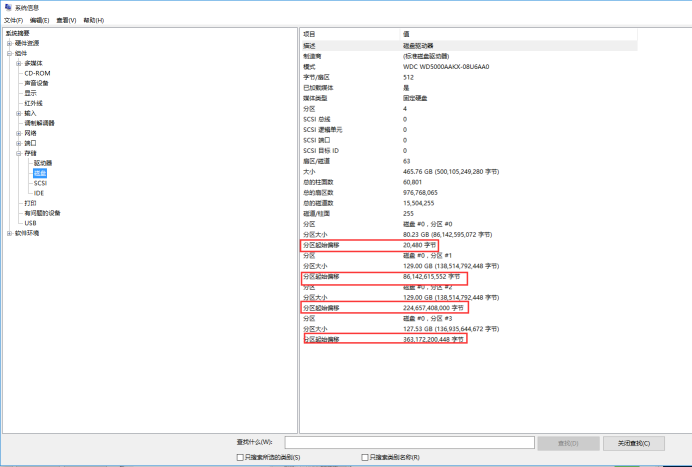Collapse the 存储 node minus box
This screenshot has width=692, height=467.
pos(19,153)
